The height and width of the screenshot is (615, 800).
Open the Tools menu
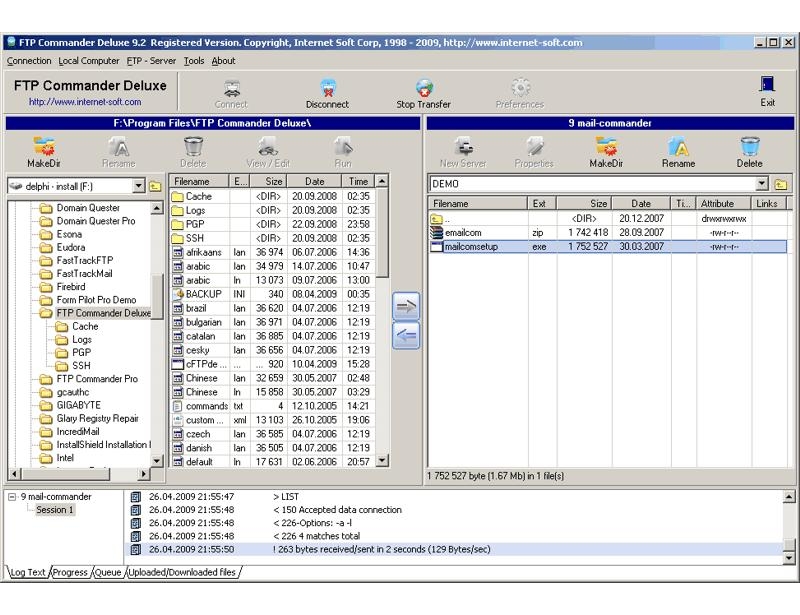(x=194, y=61)
